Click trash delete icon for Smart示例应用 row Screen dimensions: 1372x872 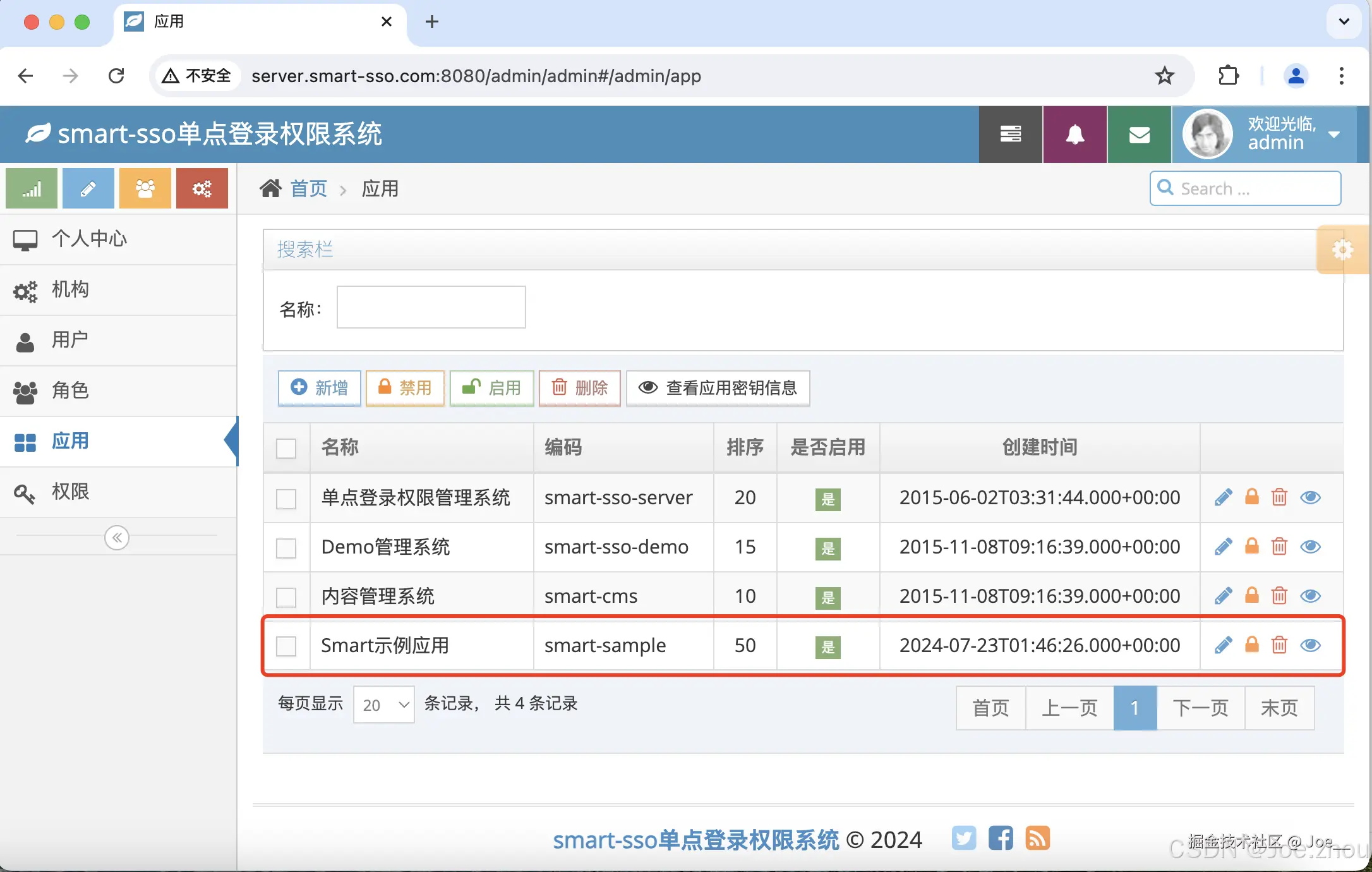(1279, 645)
